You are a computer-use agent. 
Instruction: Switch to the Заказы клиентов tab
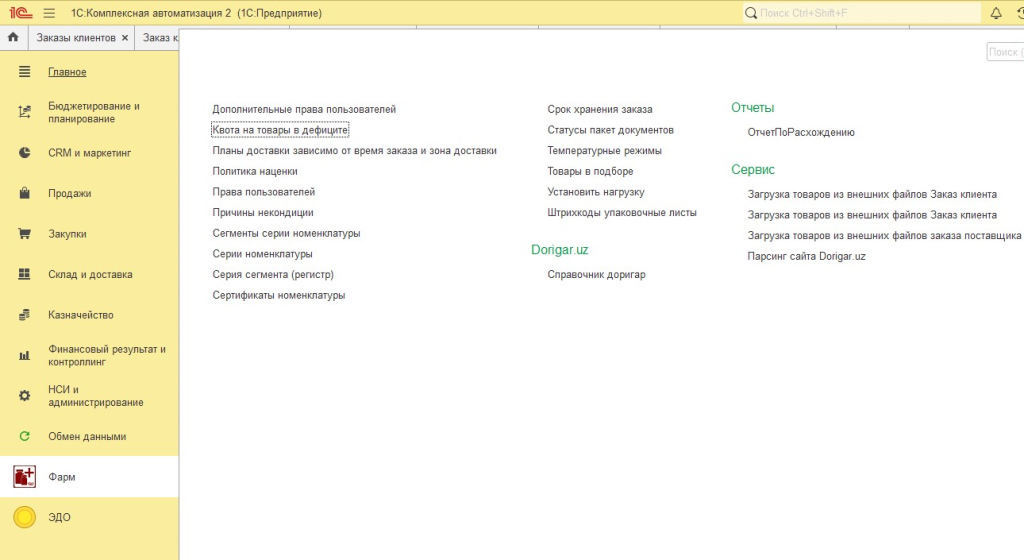pos(76,38)
